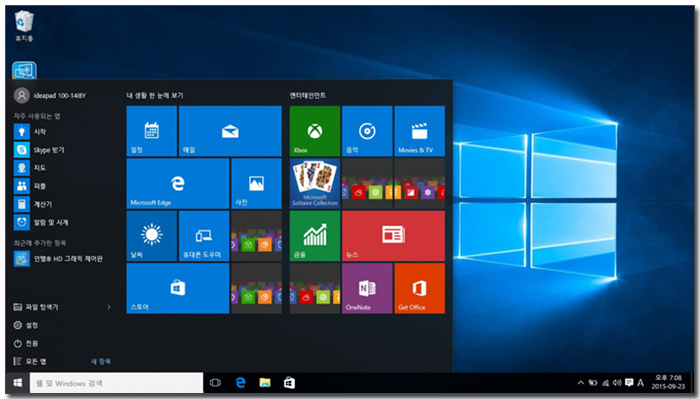This screenshot has width=700, height=399.
Task: Open the Xbox tile
Action: 315,131
